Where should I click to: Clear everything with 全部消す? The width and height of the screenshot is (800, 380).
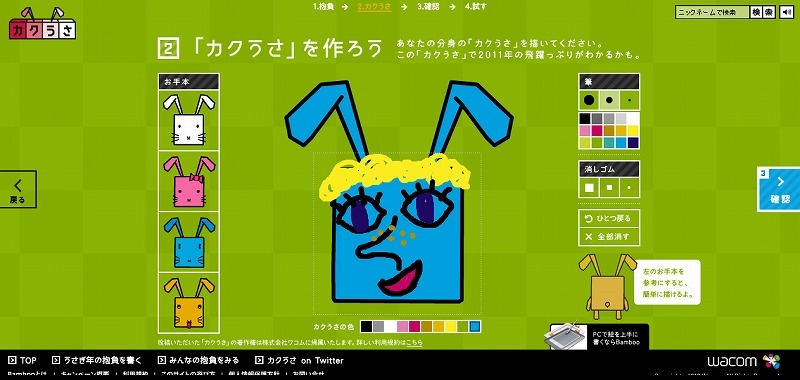(x=609, y=237)
